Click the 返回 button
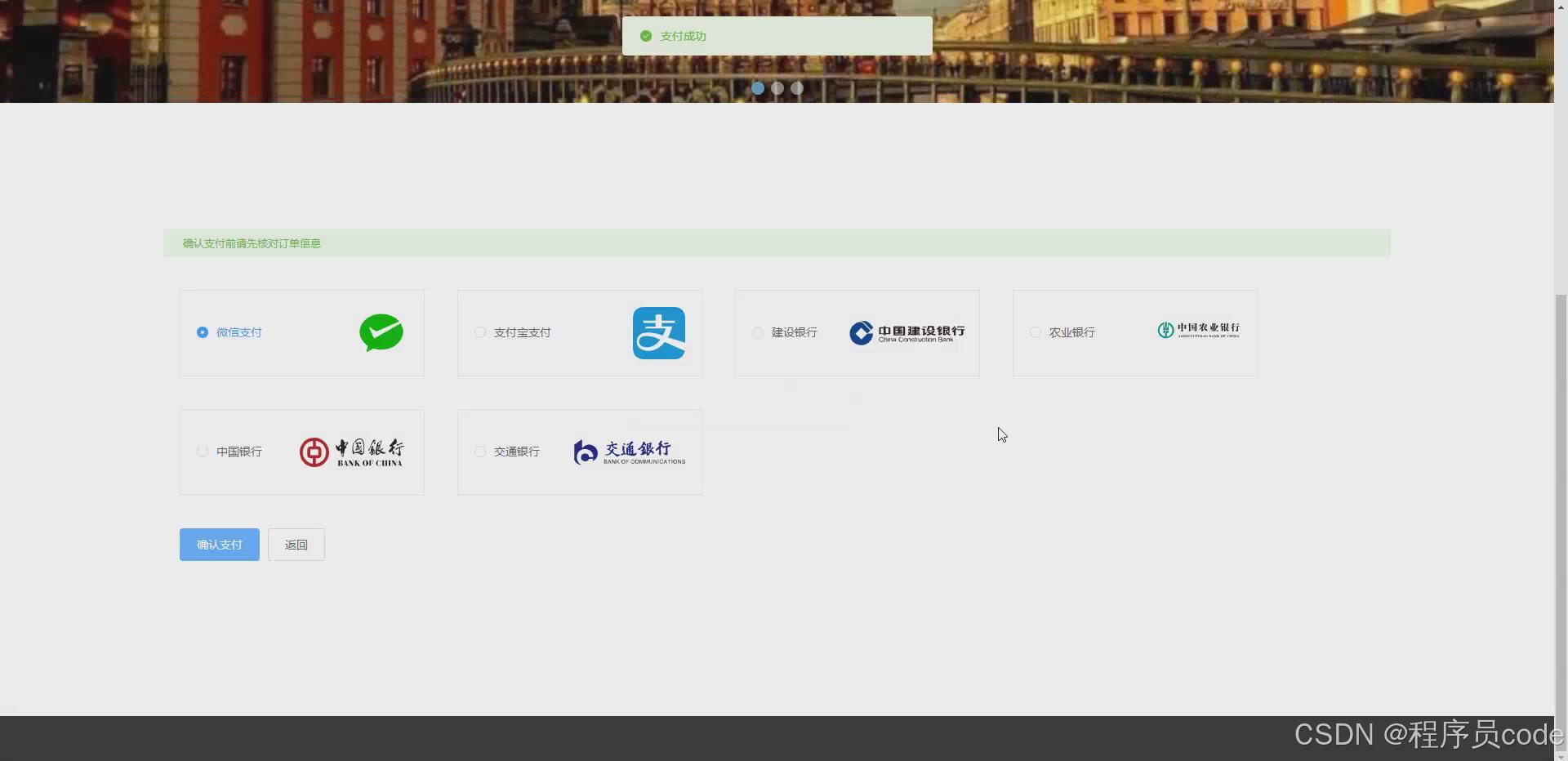 pos(296,545)
